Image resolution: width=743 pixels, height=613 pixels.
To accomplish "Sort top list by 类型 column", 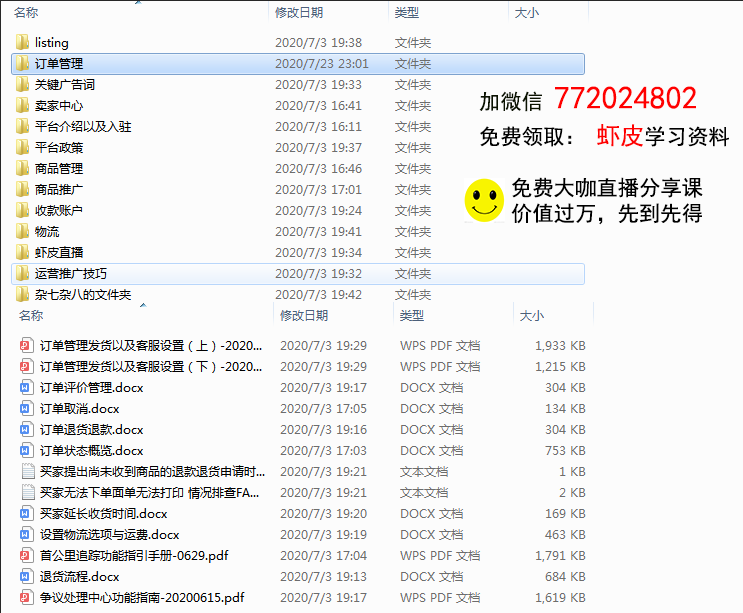I will pos(407,12).
